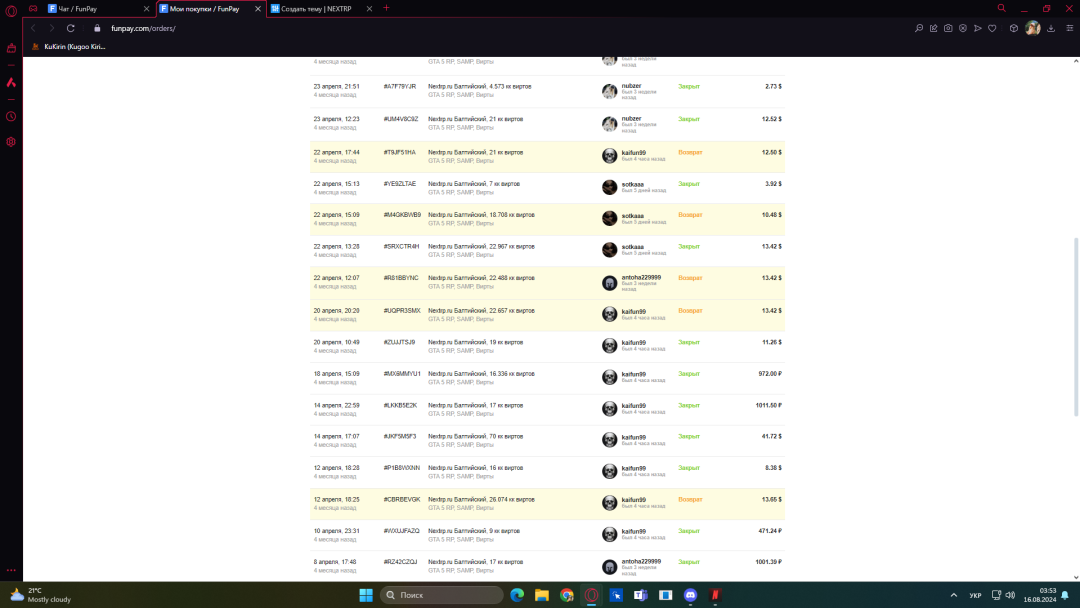Click the Windows taskbar Поиск search box
Viewport: 1080px width, 608px height.
coord(442,595)
